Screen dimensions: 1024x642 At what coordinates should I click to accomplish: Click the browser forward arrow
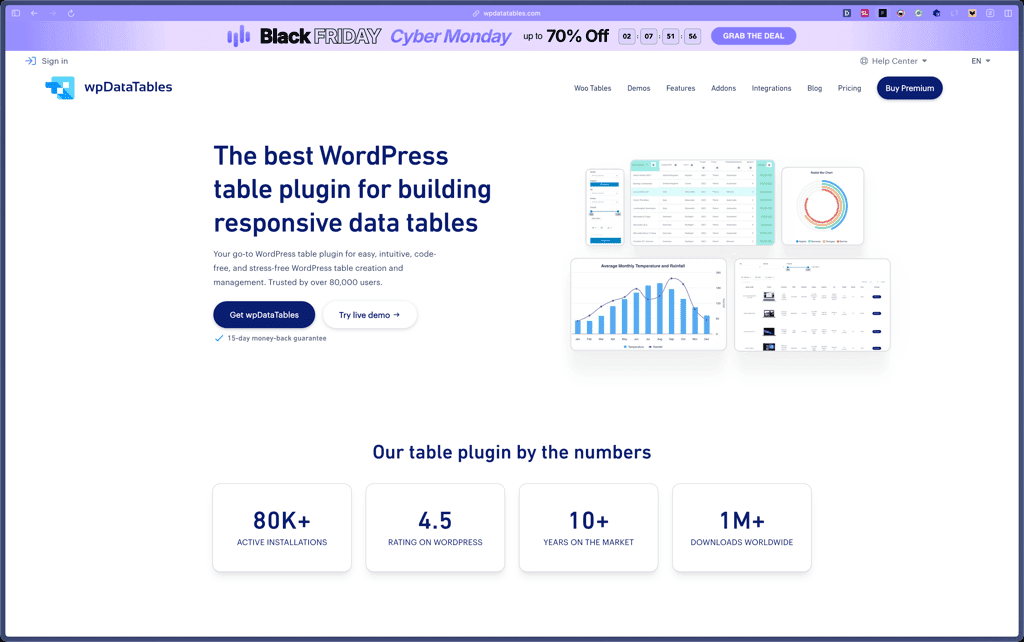pyautogui.click(x=50, y=13)
